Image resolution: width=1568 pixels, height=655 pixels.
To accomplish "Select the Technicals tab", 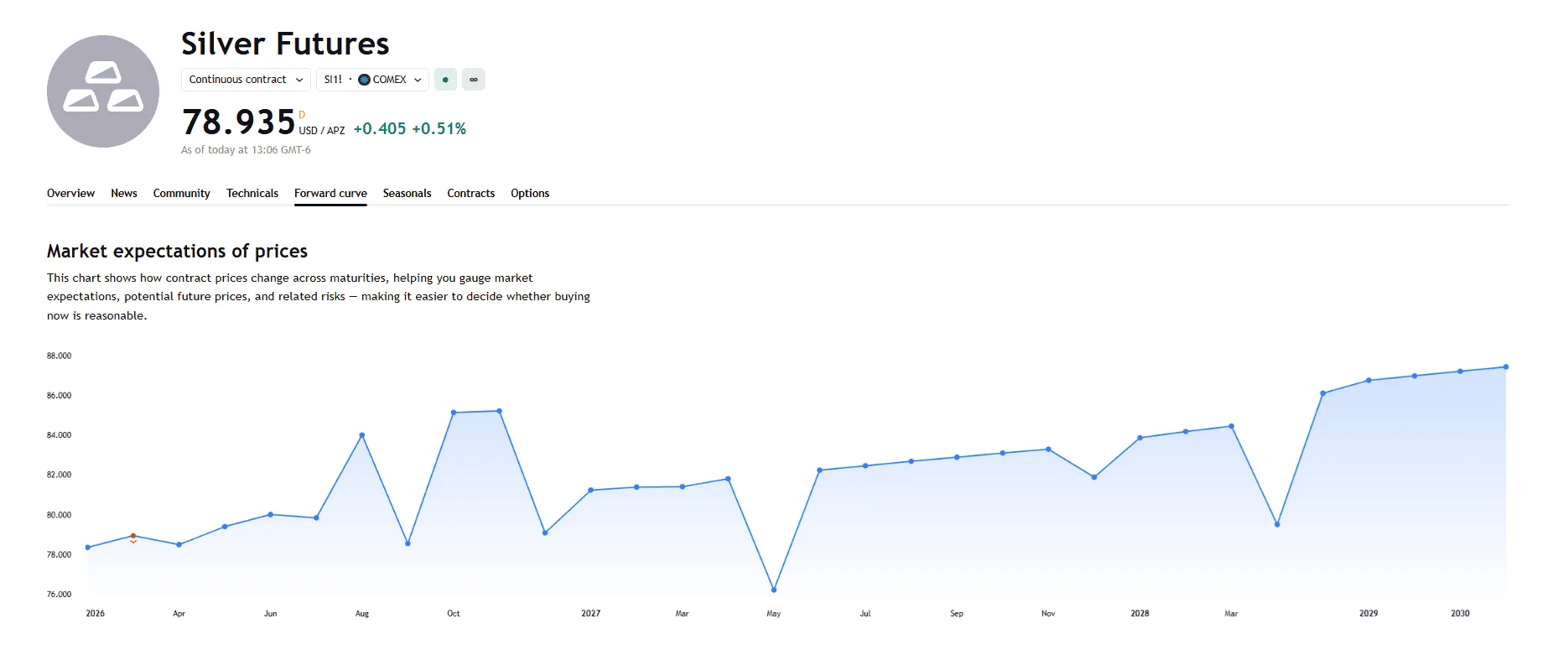I will click(x=252, y=193).
